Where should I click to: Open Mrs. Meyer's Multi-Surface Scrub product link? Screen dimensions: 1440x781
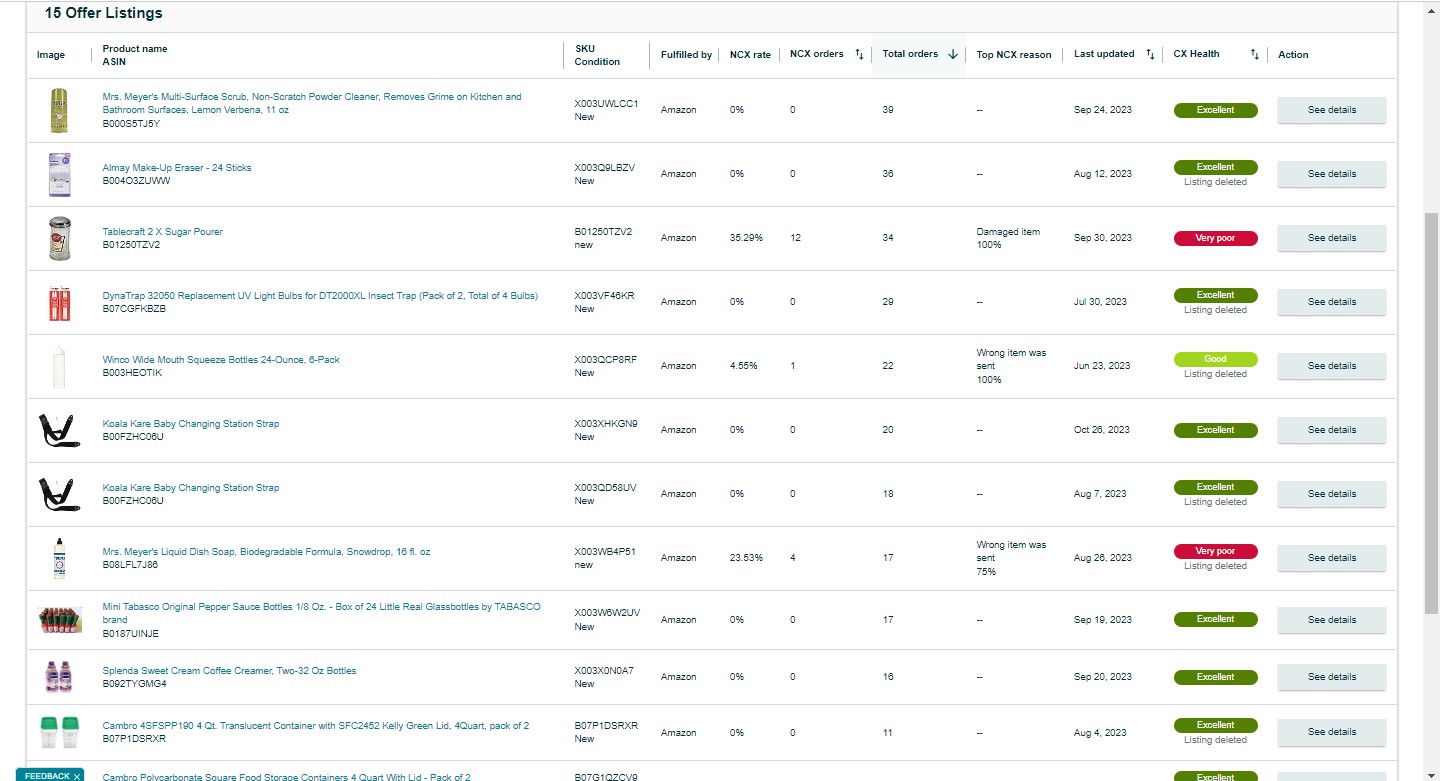tap(312, 103)
